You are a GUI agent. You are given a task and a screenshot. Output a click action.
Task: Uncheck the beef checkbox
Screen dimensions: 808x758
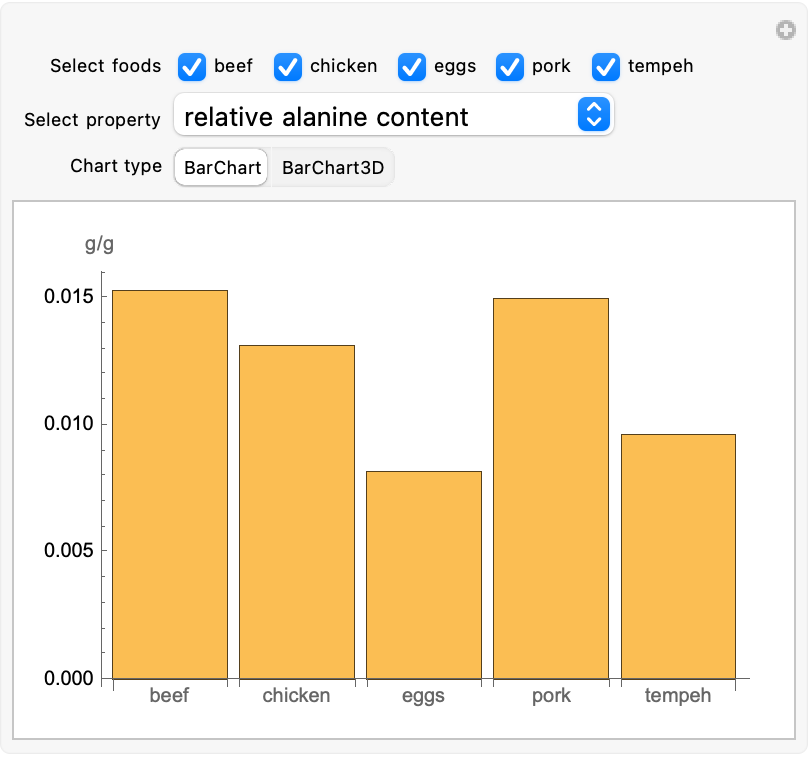point(192,67)
